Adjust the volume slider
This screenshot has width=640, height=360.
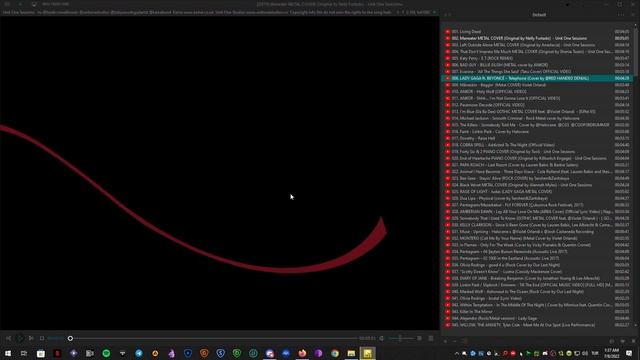pyautogui.click(x=401, y=338)
